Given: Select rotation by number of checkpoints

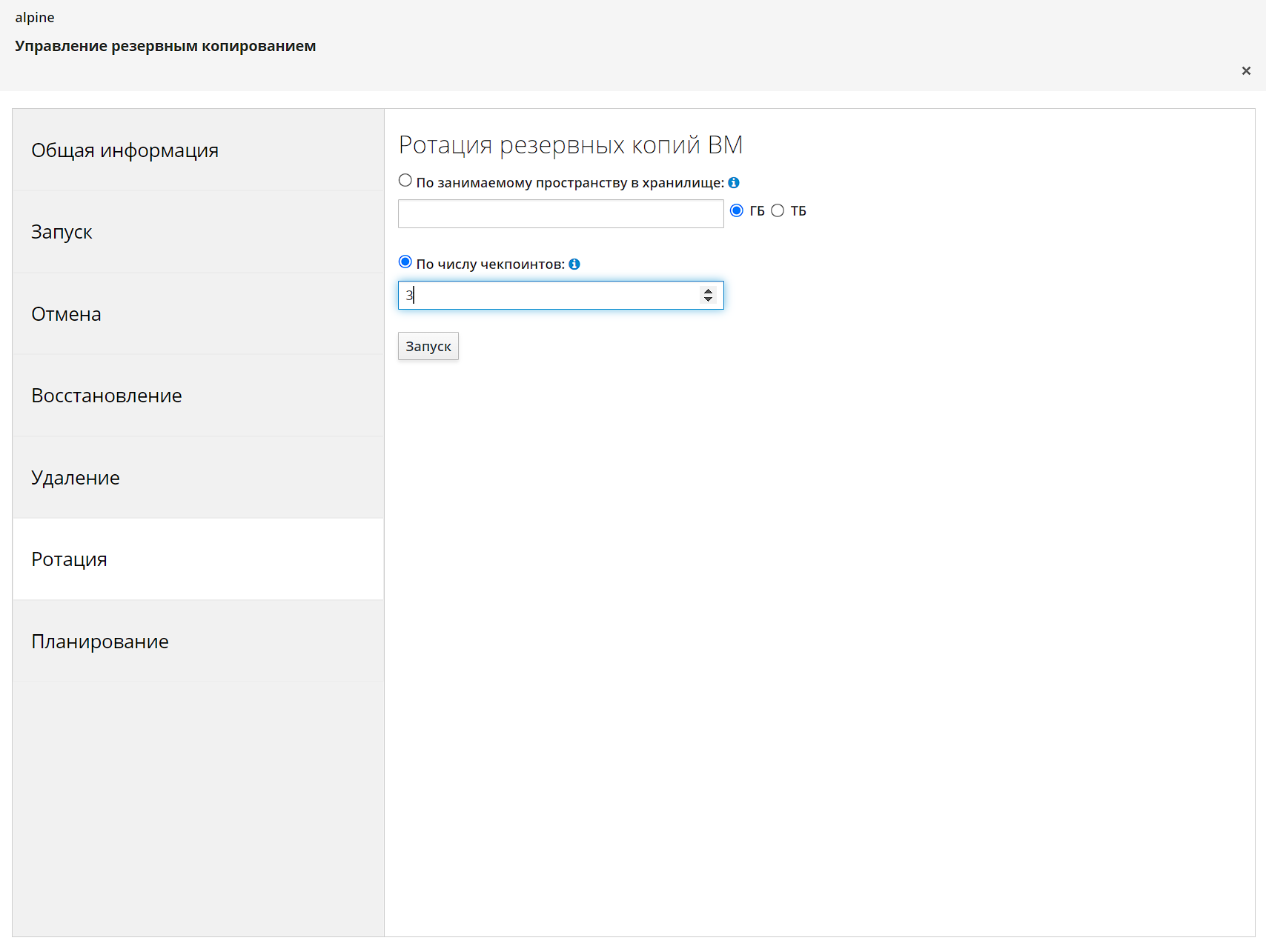Looking at the screenshot, I should coord(405,262).
